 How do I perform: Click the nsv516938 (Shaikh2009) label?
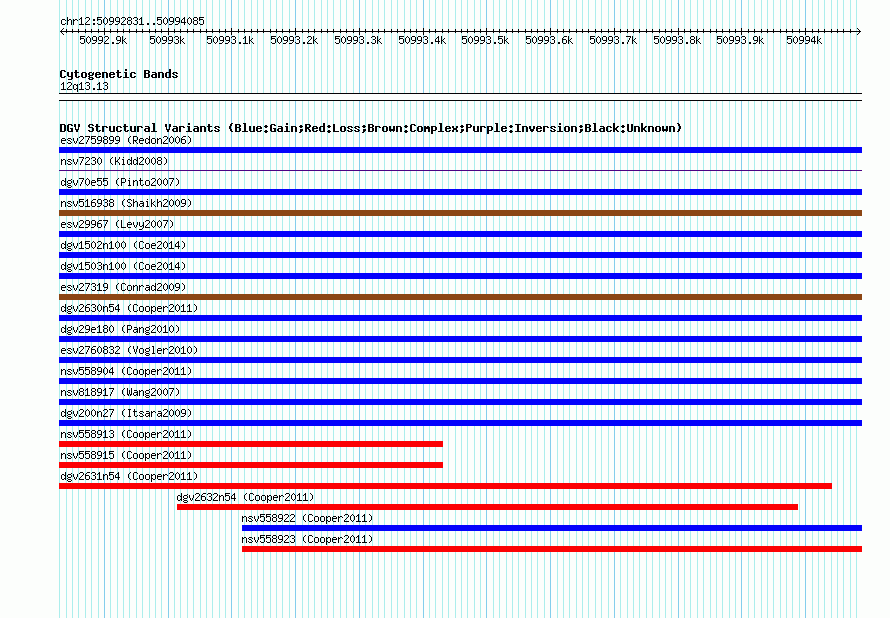click(x=126, y=203)
